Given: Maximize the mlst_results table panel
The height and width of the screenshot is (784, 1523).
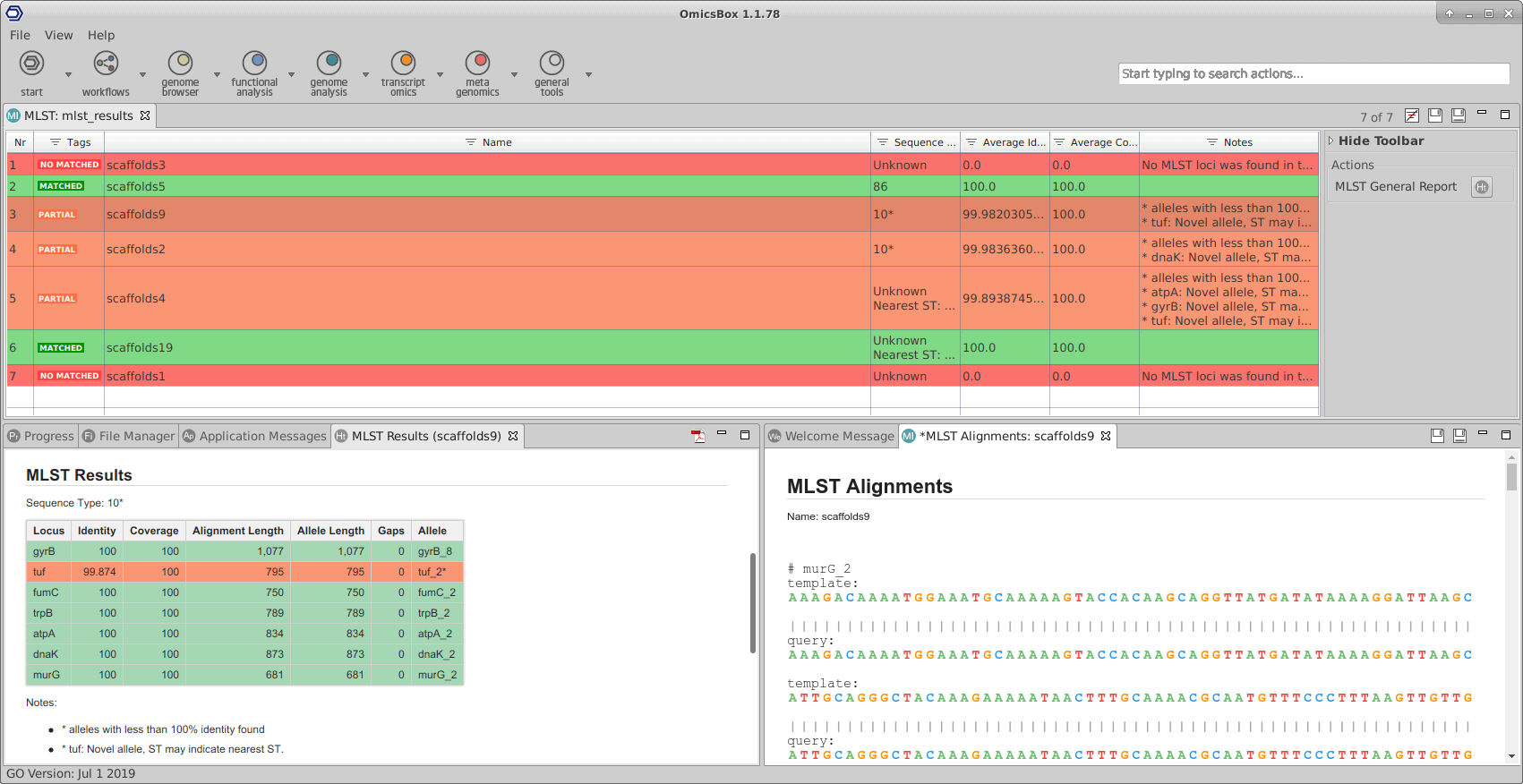Looking at the screenshot, I should pos(1505,115).
